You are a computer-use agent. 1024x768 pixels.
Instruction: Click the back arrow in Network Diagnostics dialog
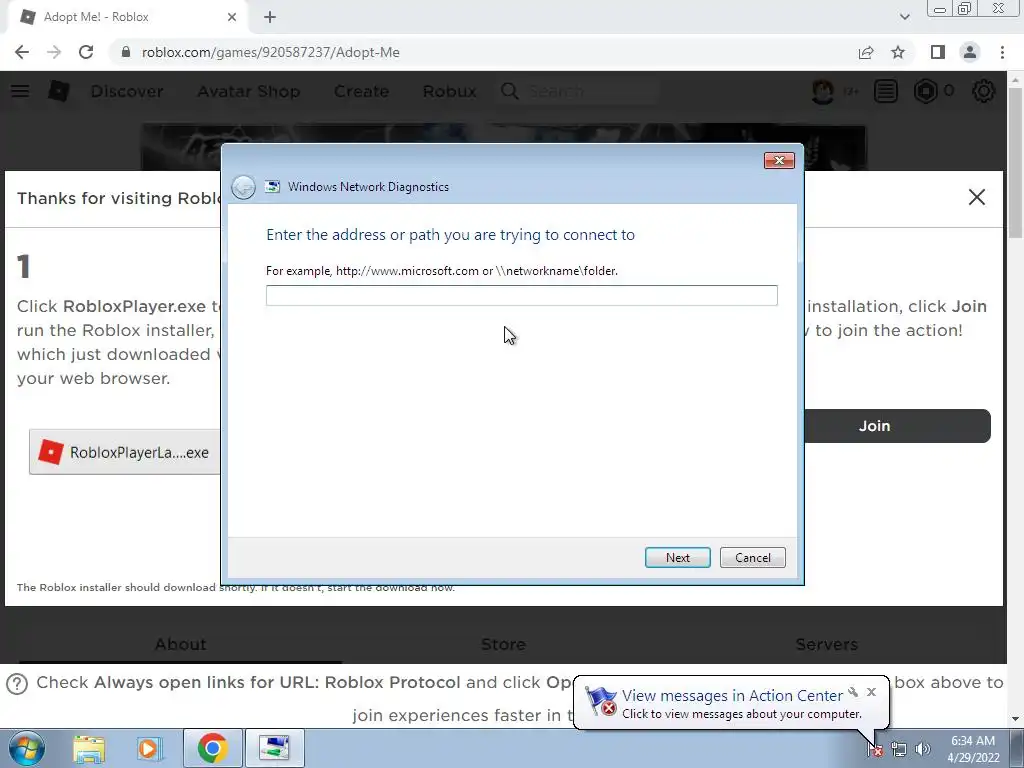pyautogui.click(x=243, y=187)
